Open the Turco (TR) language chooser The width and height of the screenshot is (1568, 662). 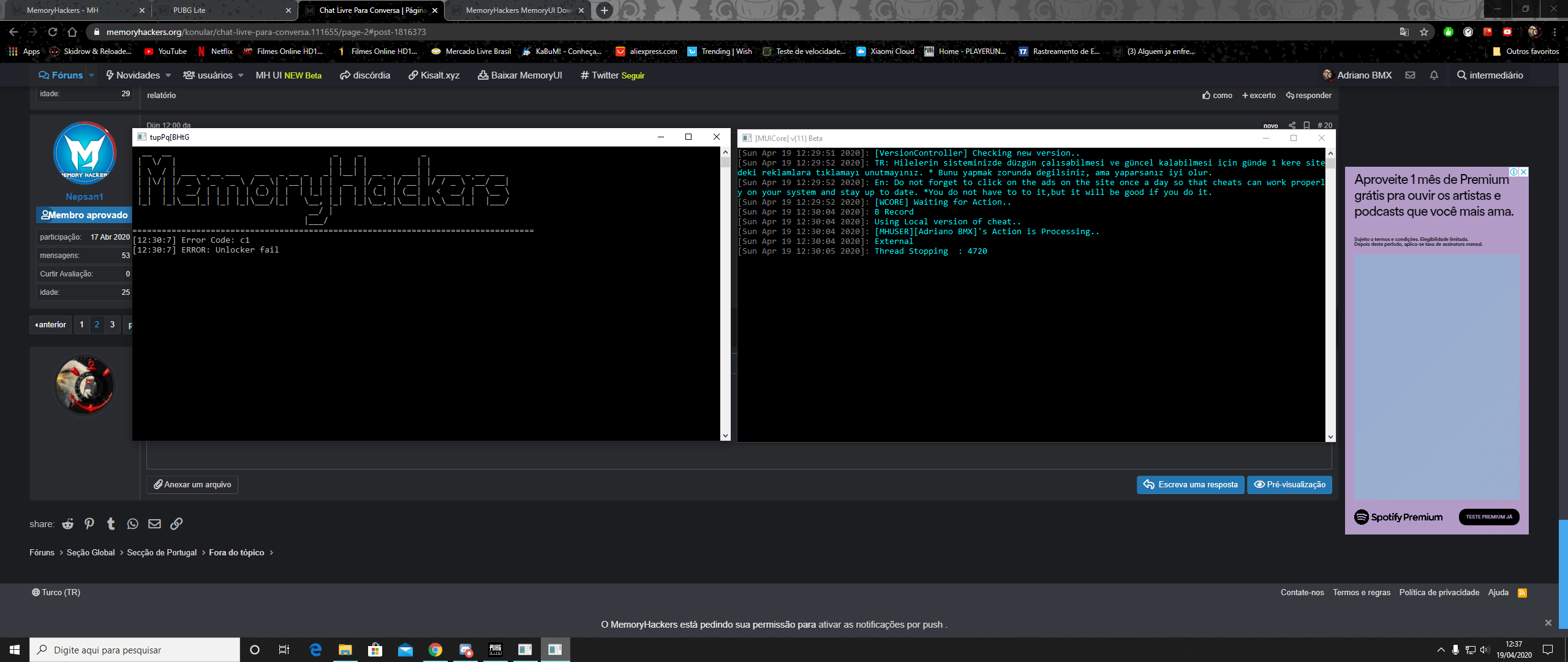click(x=56, y=593)
